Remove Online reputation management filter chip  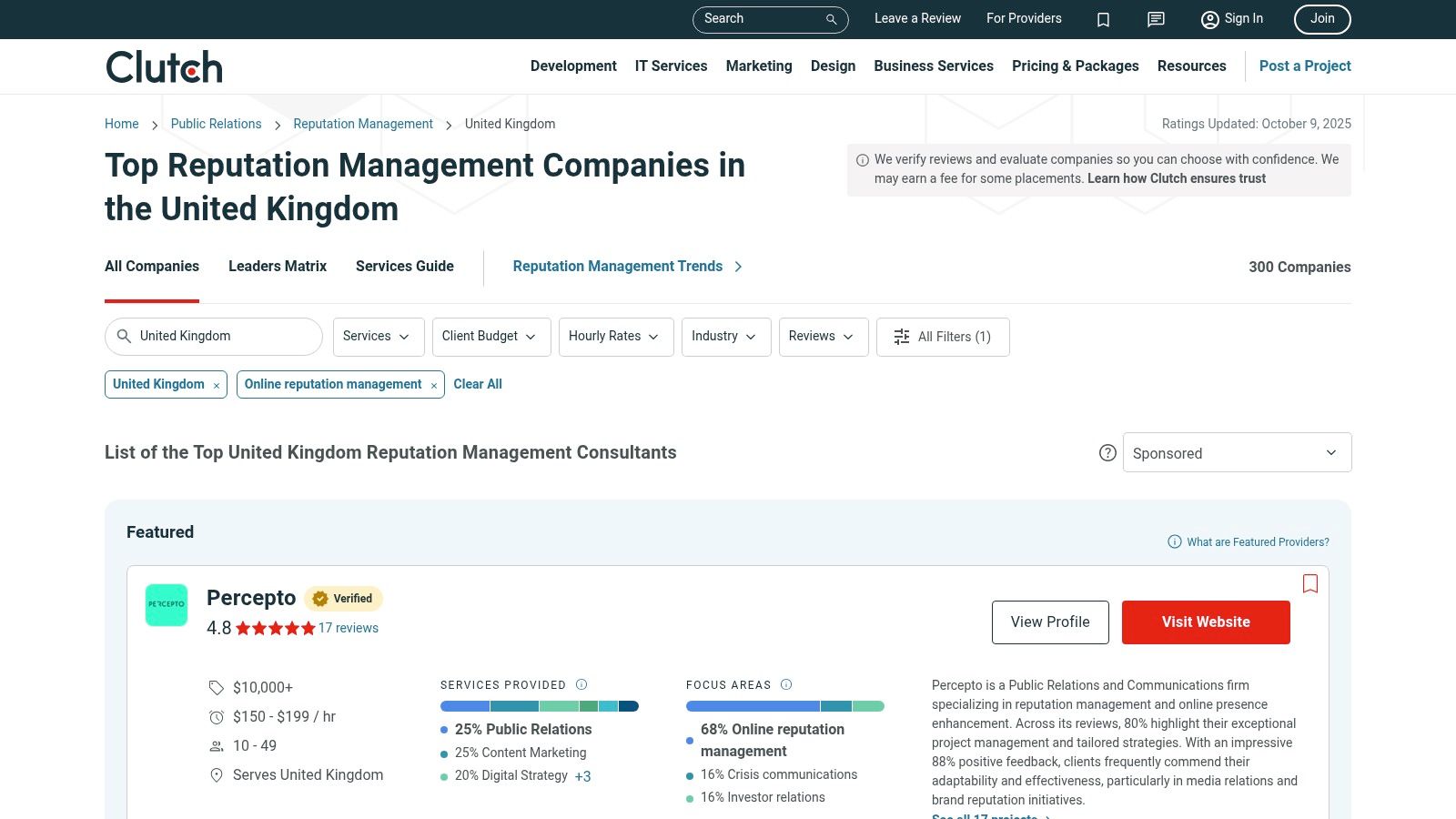point(434,386)
